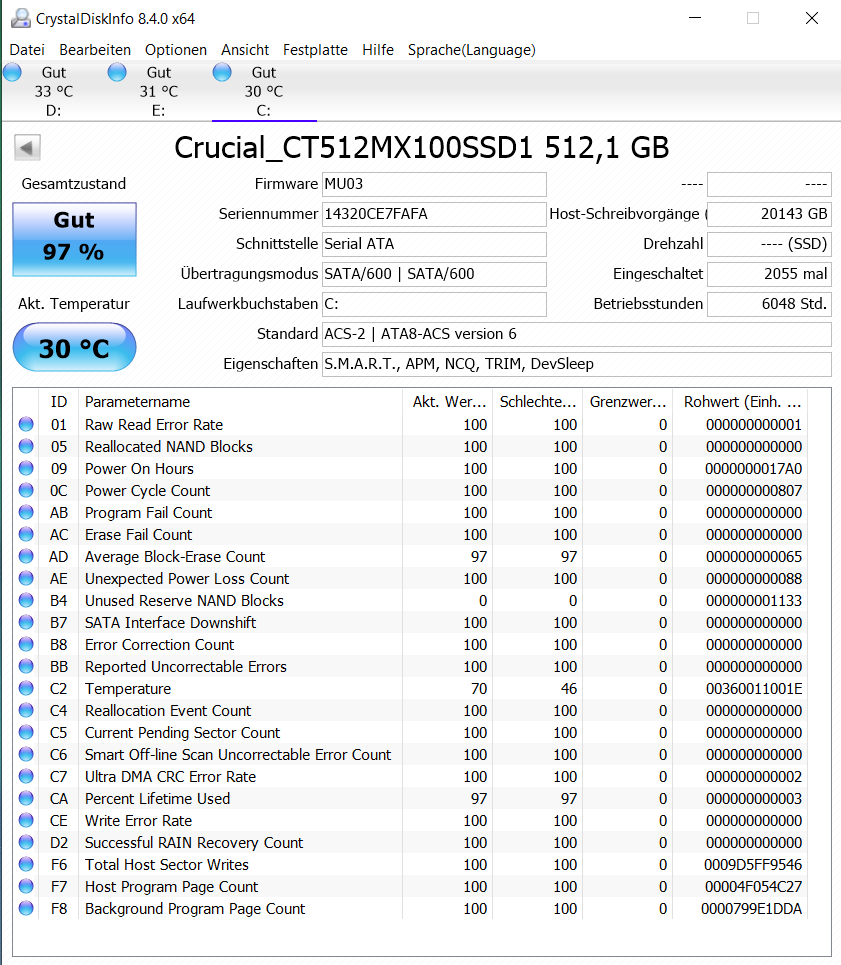
Task: Click status orb of Unused Reserve NAND Blocks
Action: 26,601
